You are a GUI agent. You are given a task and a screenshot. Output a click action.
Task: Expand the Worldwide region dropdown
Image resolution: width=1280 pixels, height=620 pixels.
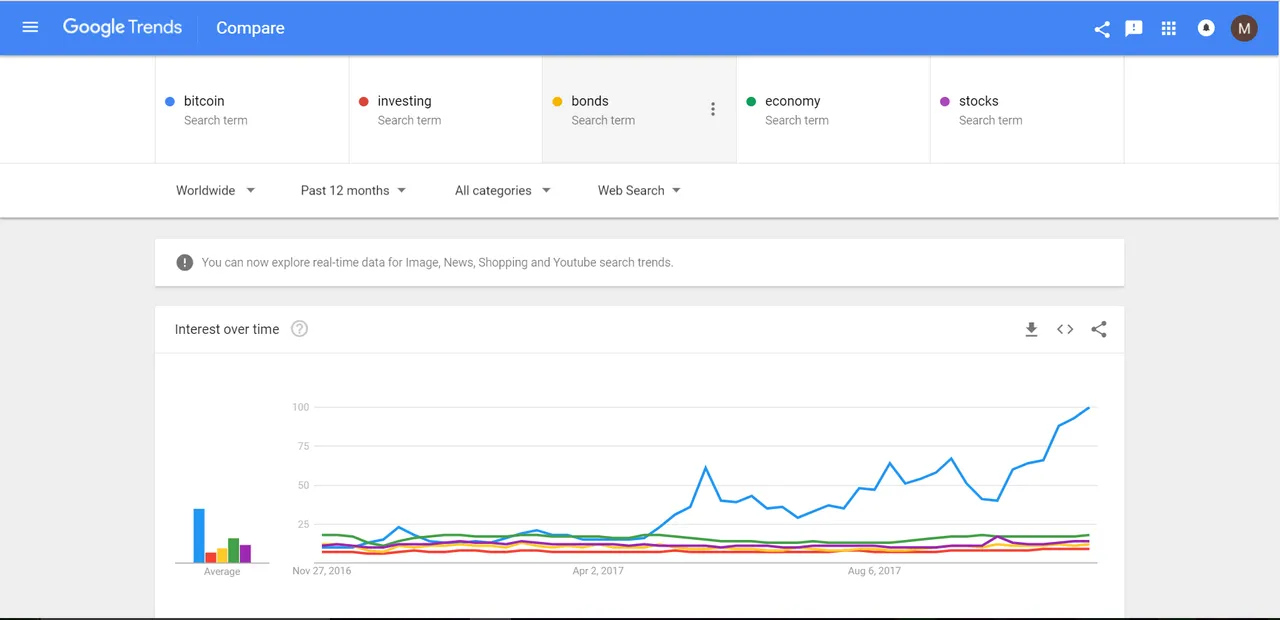point(215,190)
